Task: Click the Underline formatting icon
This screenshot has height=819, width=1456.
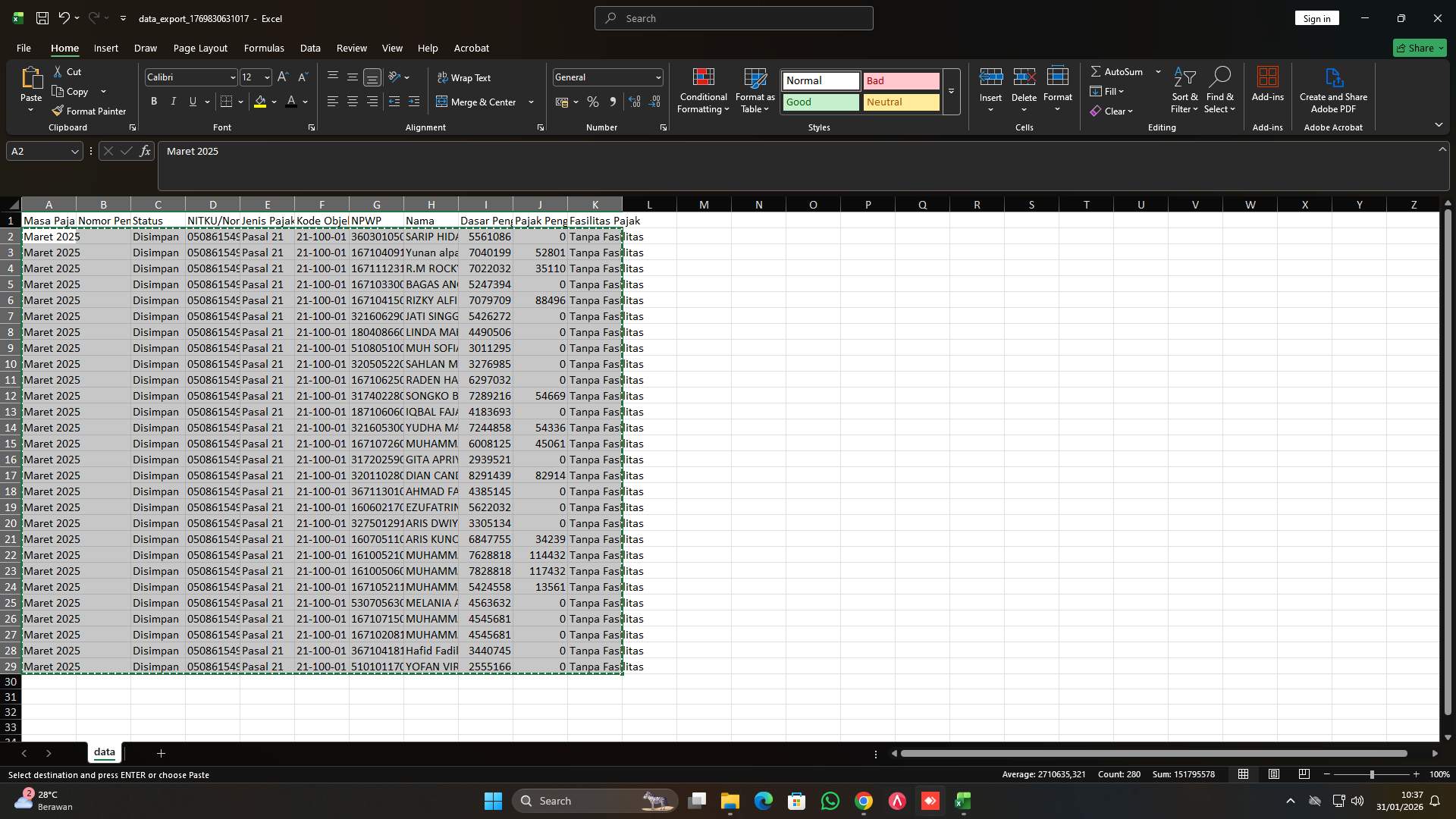Action: coord(192,101)
